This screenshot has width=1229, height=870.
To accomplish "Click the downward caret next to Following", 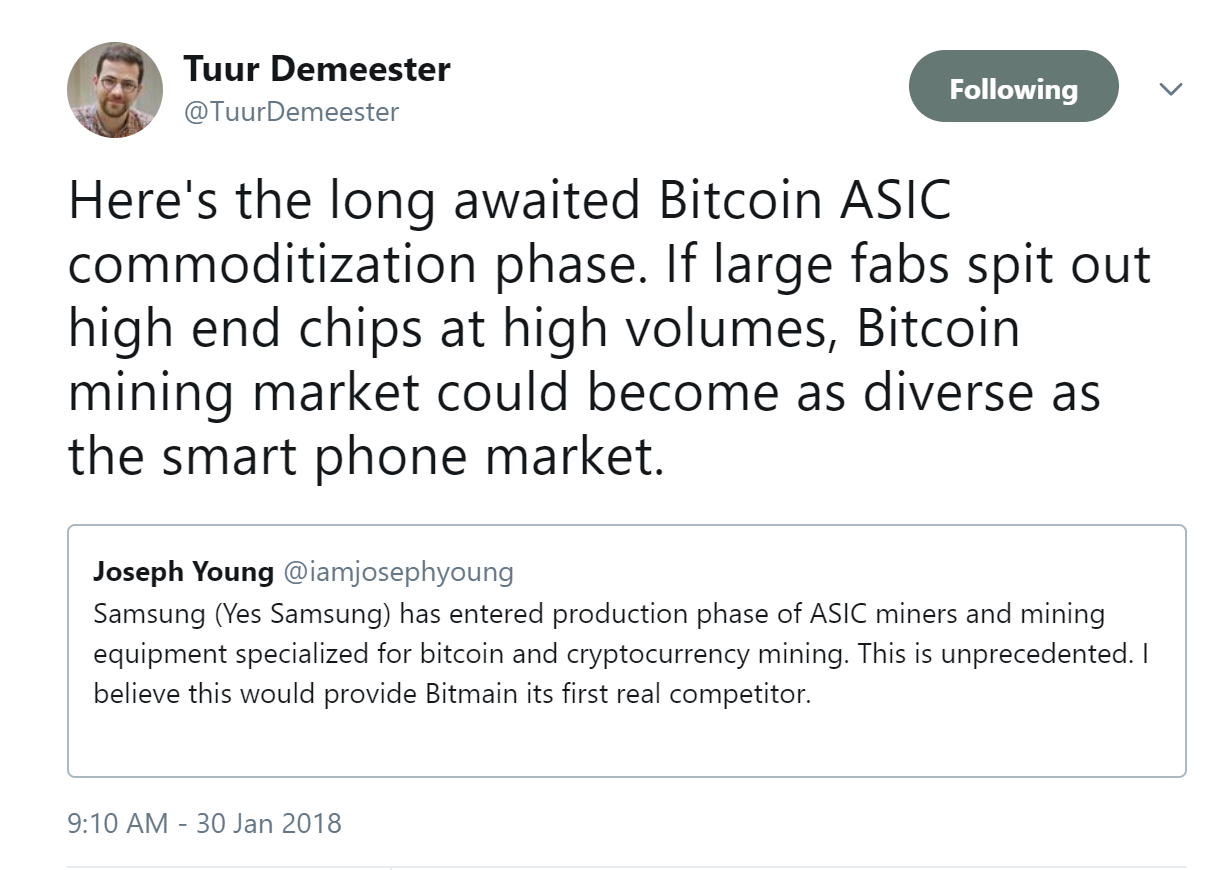I will pos(1170,88).
